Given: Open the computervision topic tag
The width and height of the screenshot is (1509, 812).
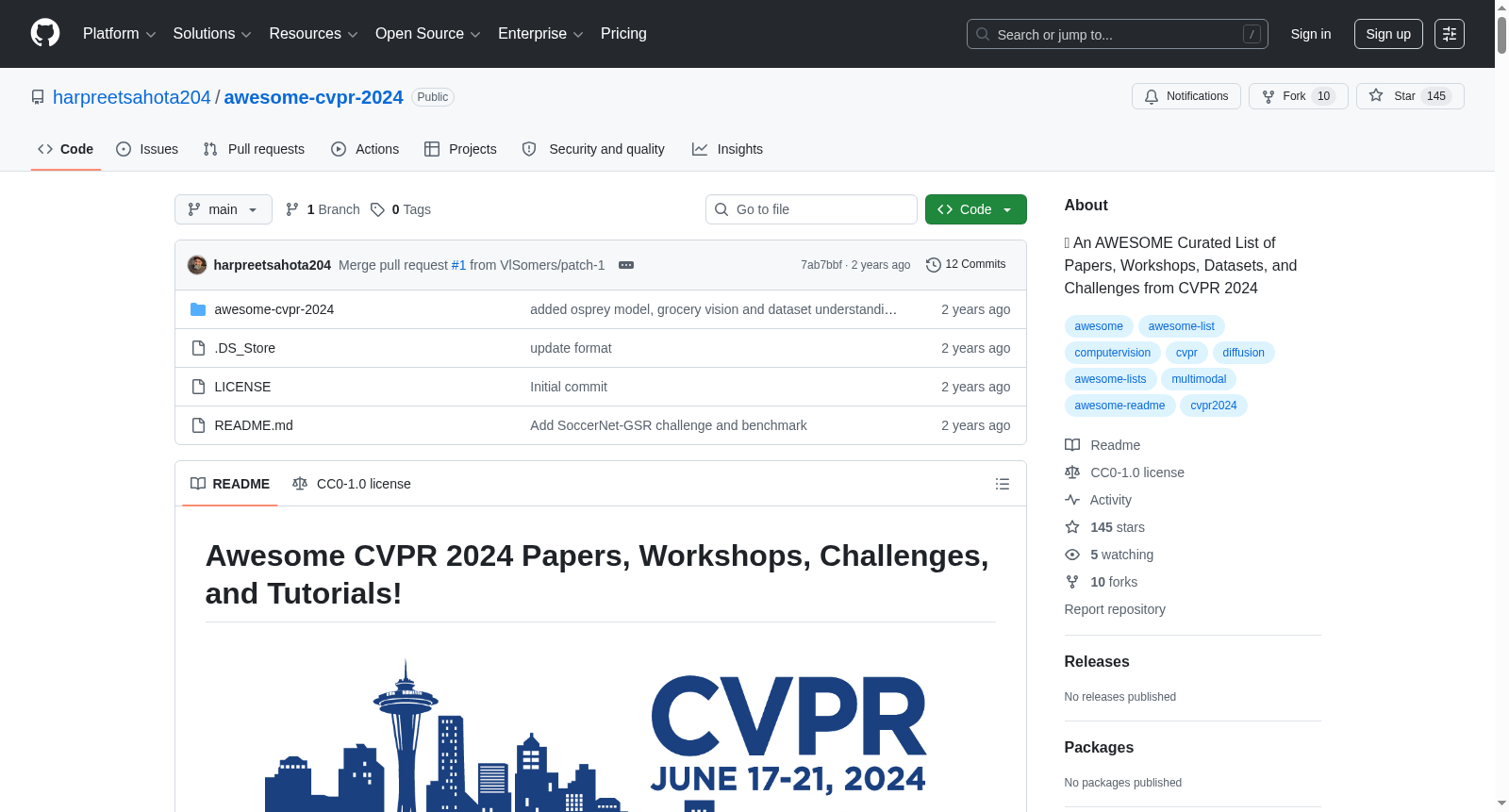Looking at the screenshot, I should 1113,353.
